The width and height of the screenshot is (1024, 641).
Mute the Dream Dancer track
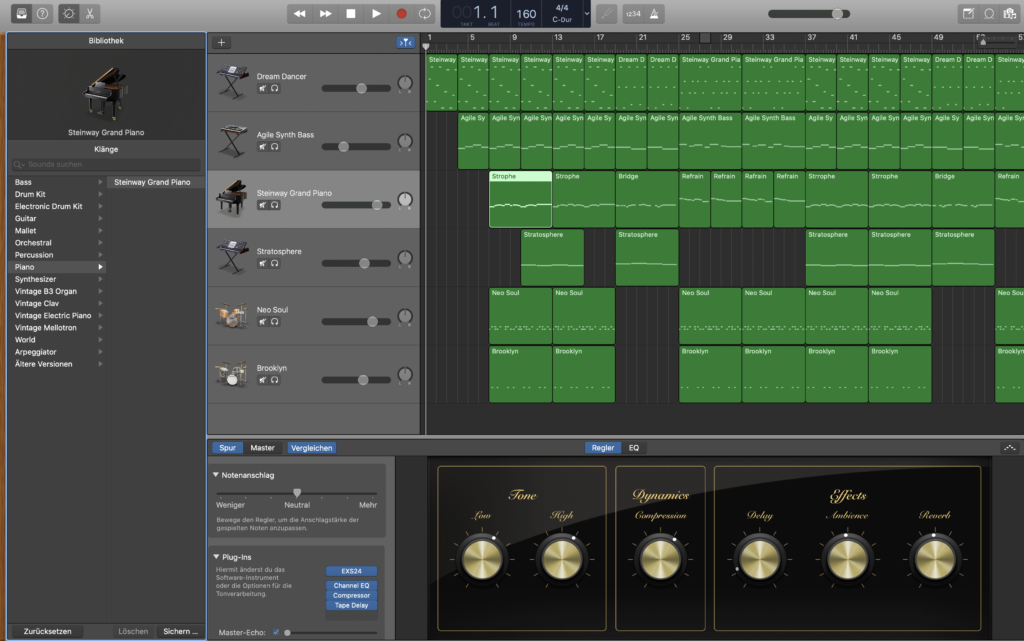[x=262, y=88]
